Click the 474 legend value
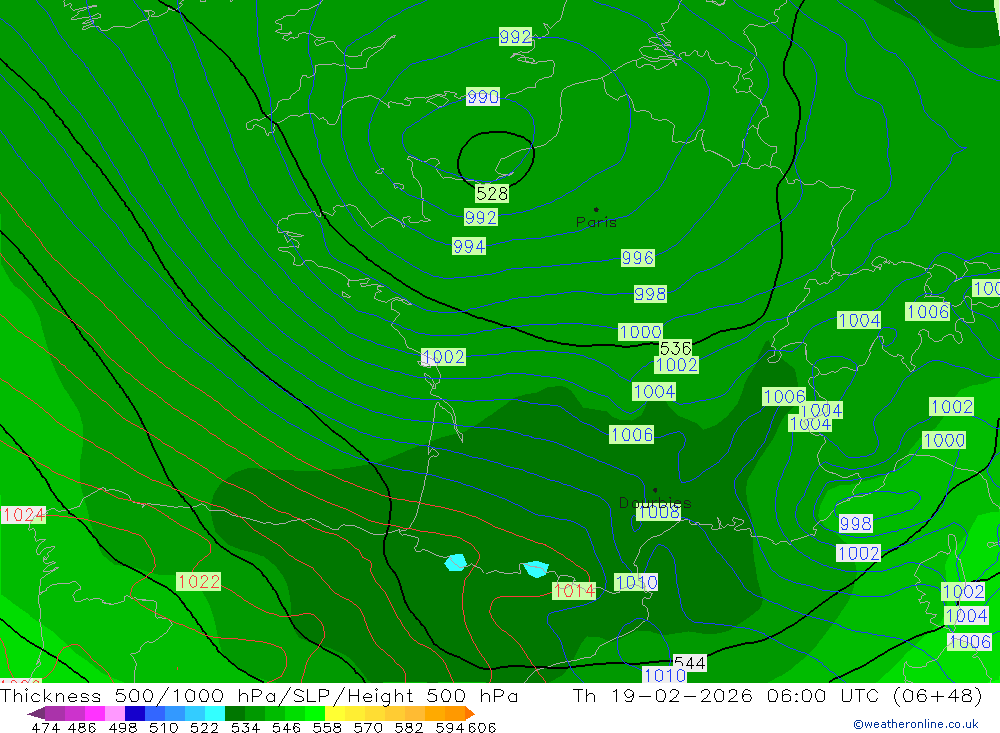Viewport: 1000px width, 733px height. coord(45,728)
